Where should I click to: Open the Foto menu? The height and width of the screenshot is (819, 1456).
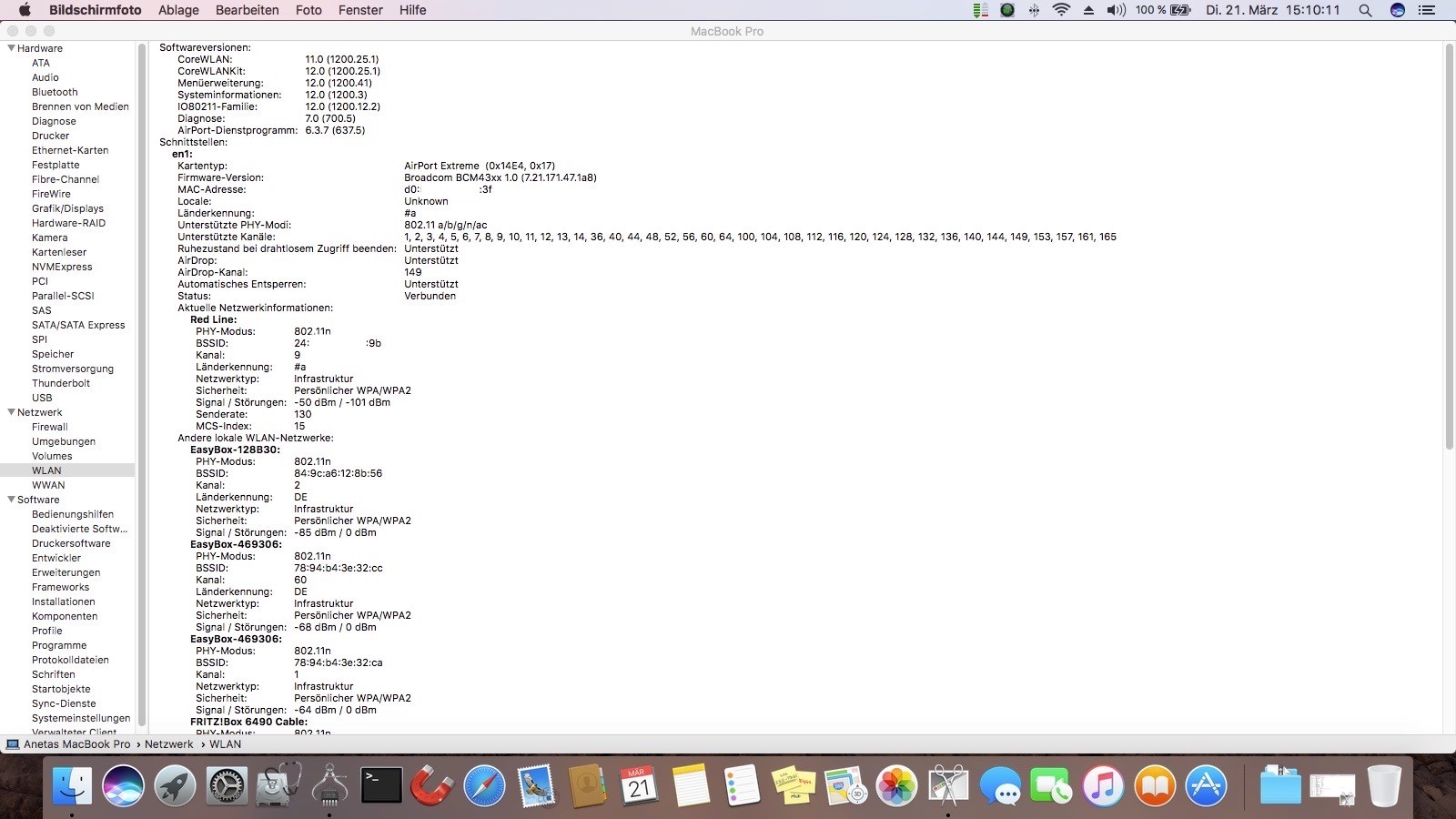[x=309, y=10]
